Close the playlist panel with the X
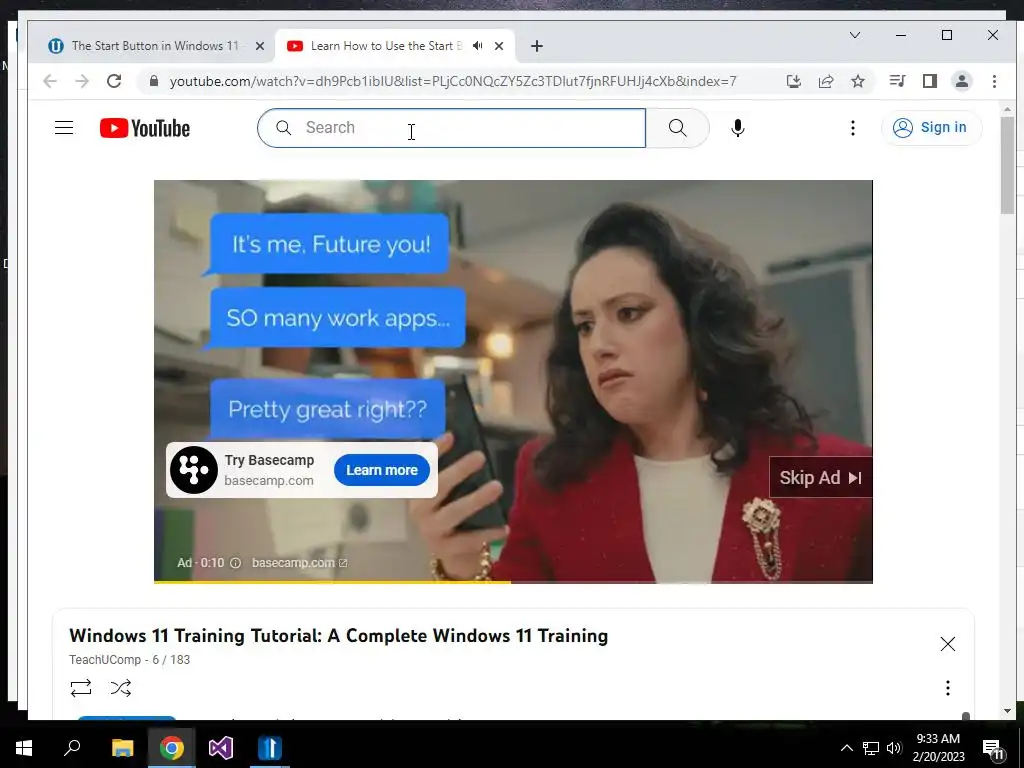The width and height of the screenshot is (1024, 768). pyautogui.click(x=948, y=644)
